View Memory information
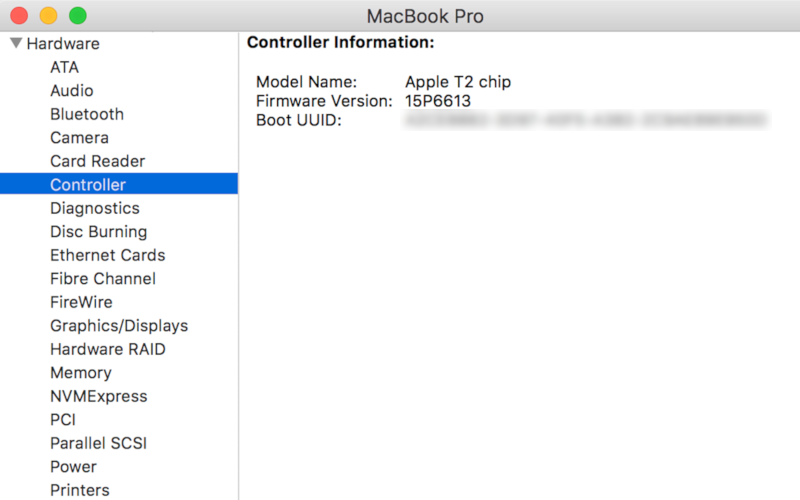Image resolution: width=800 pixels, height=500 pixels. [81, 373]
